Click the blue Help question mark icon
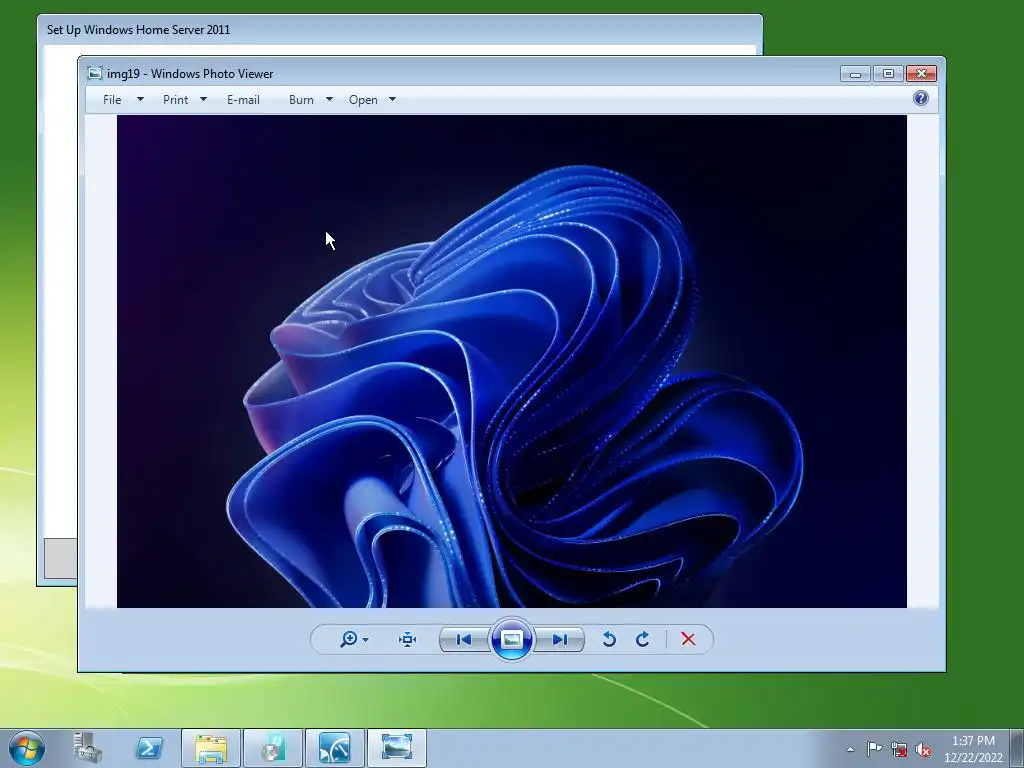The image size is (1024, 768). coord(921,99)
